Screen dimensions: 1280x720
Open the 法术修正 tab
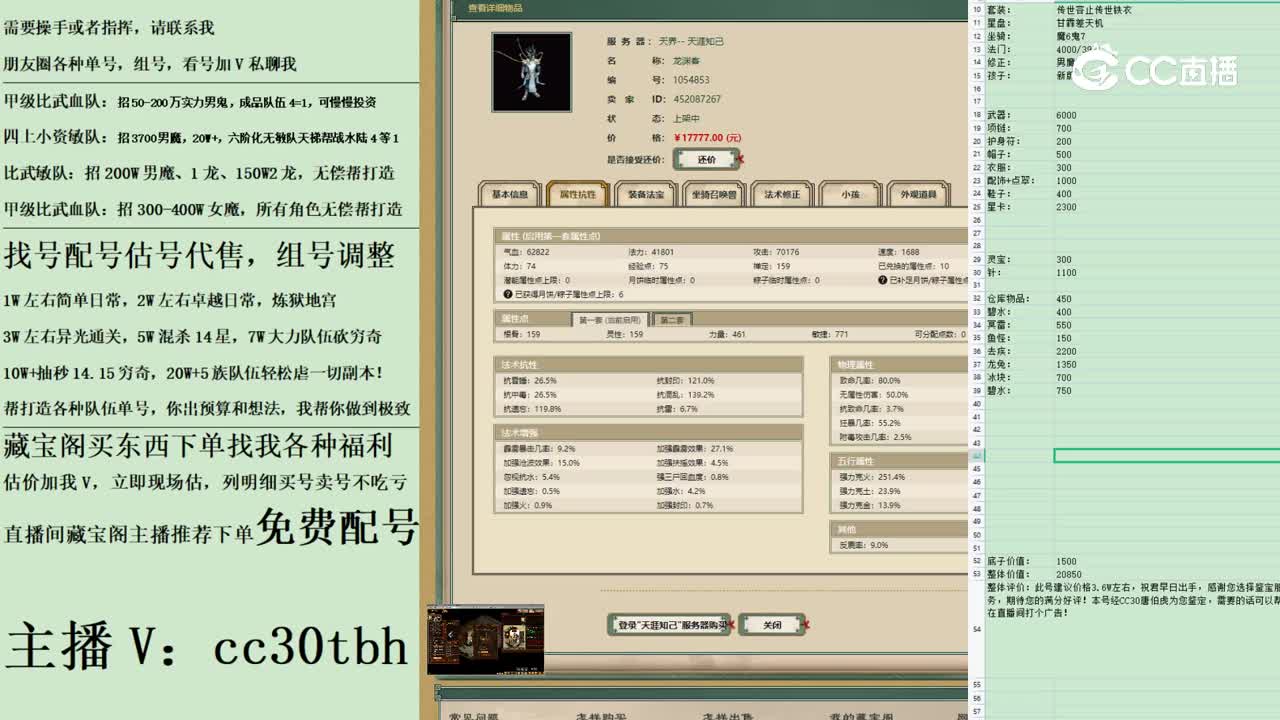782,194
